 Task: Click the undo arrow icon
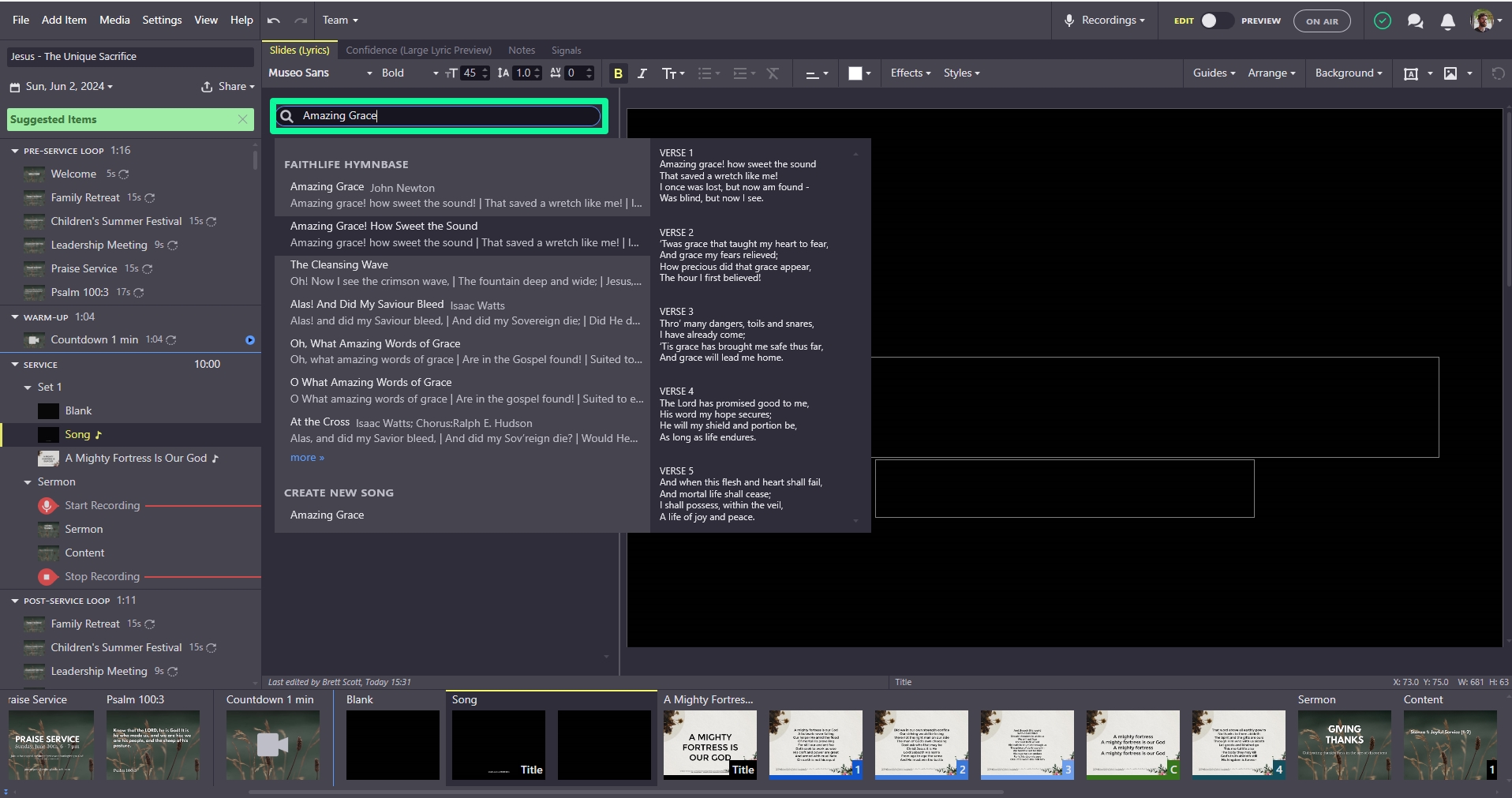(274, 21)
